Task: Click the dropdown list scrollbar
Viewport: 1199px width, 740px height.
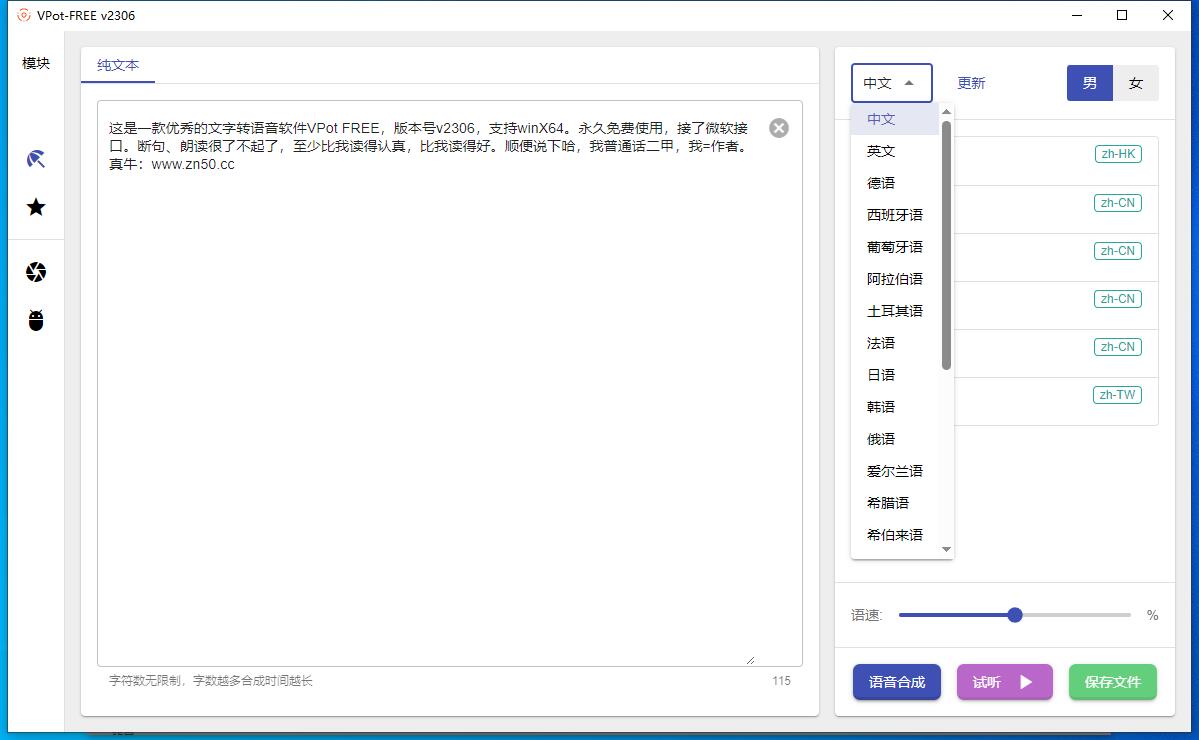Action: click(944, 230)
